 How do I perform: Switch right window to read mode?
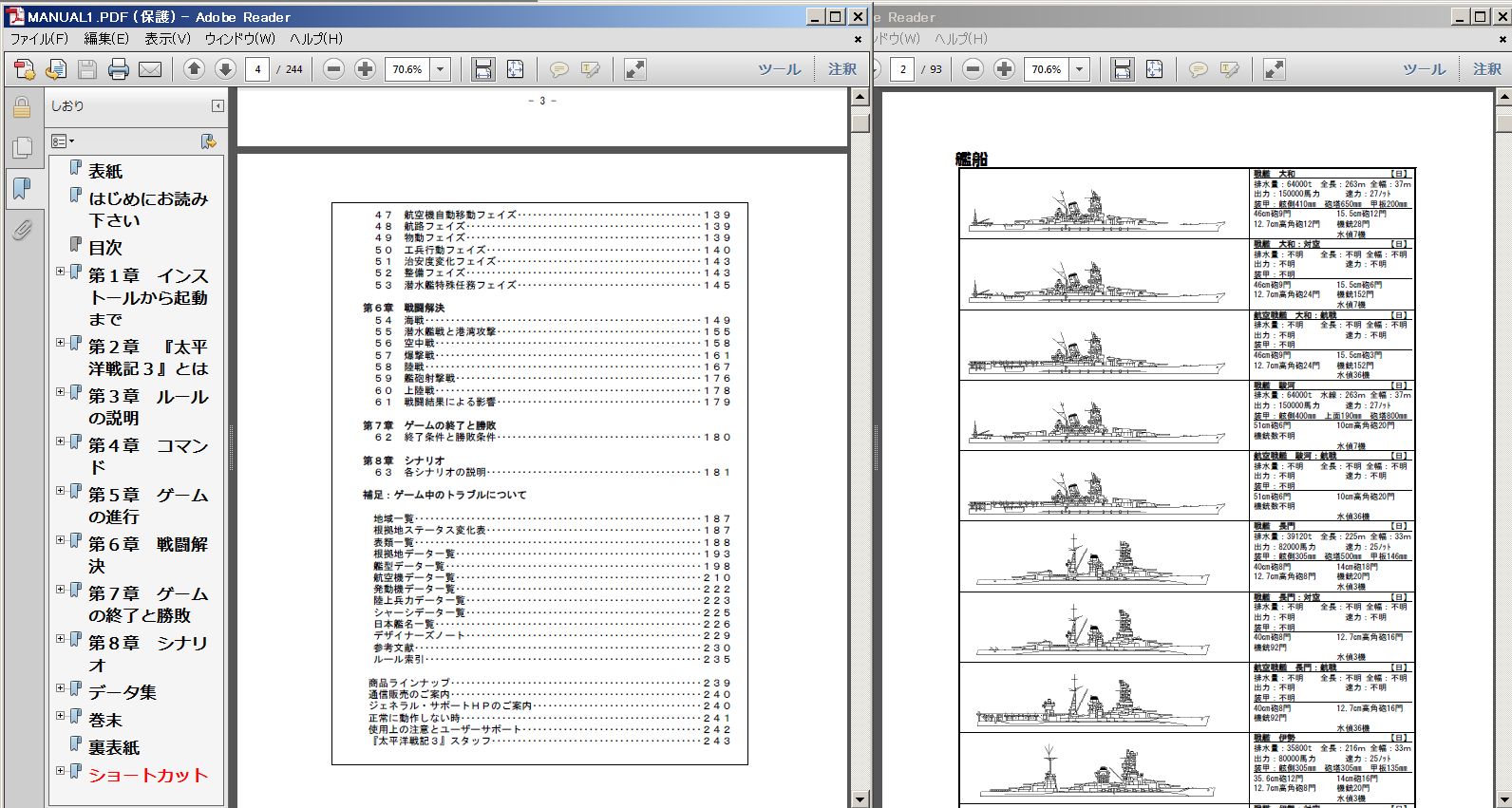pyautogui.click(x=1275, y=69)
